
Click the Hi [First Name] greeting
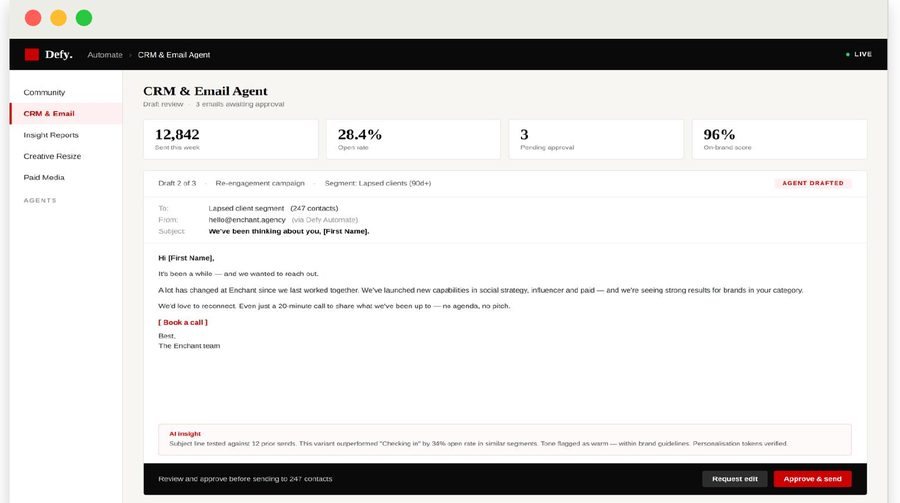pos(186,258)
